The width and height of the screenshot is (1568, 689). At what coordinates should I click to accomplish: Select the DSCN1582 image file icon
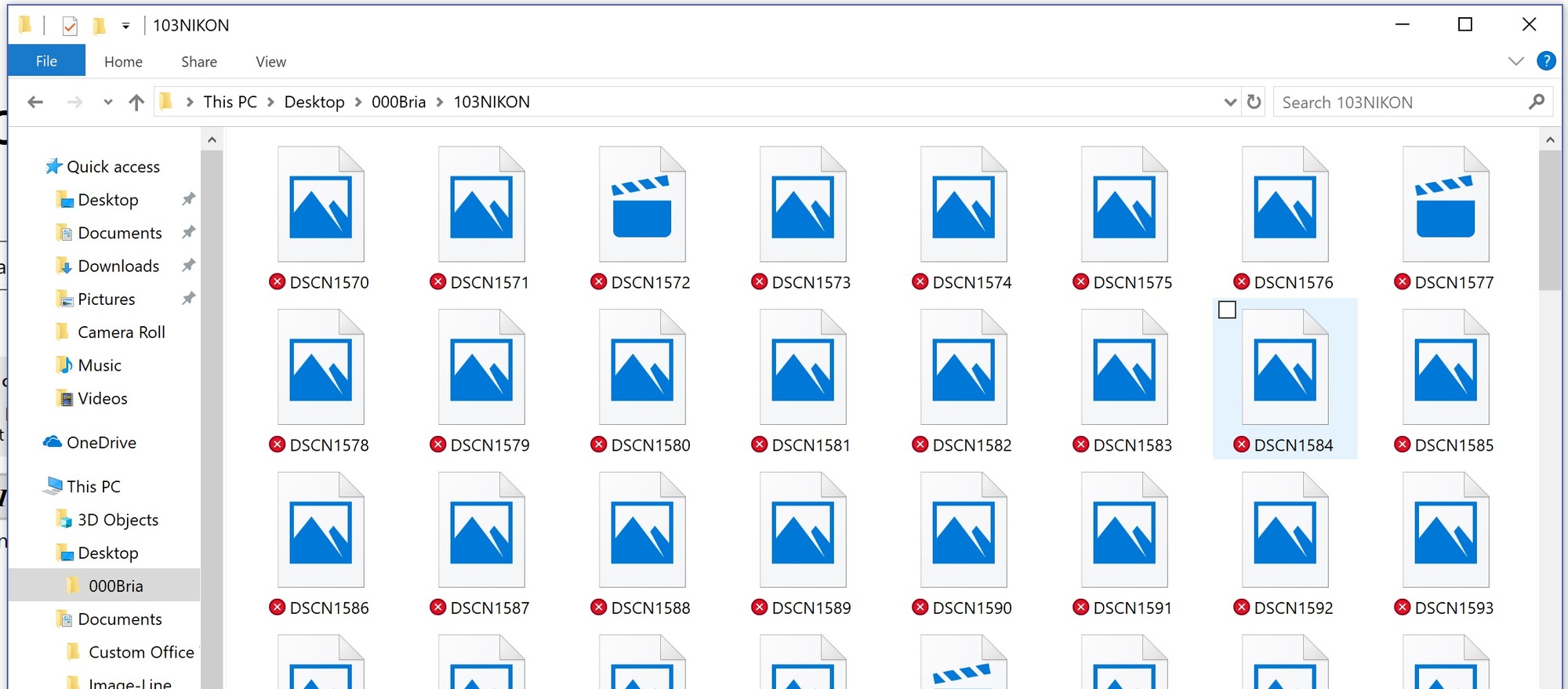point(964,367)
